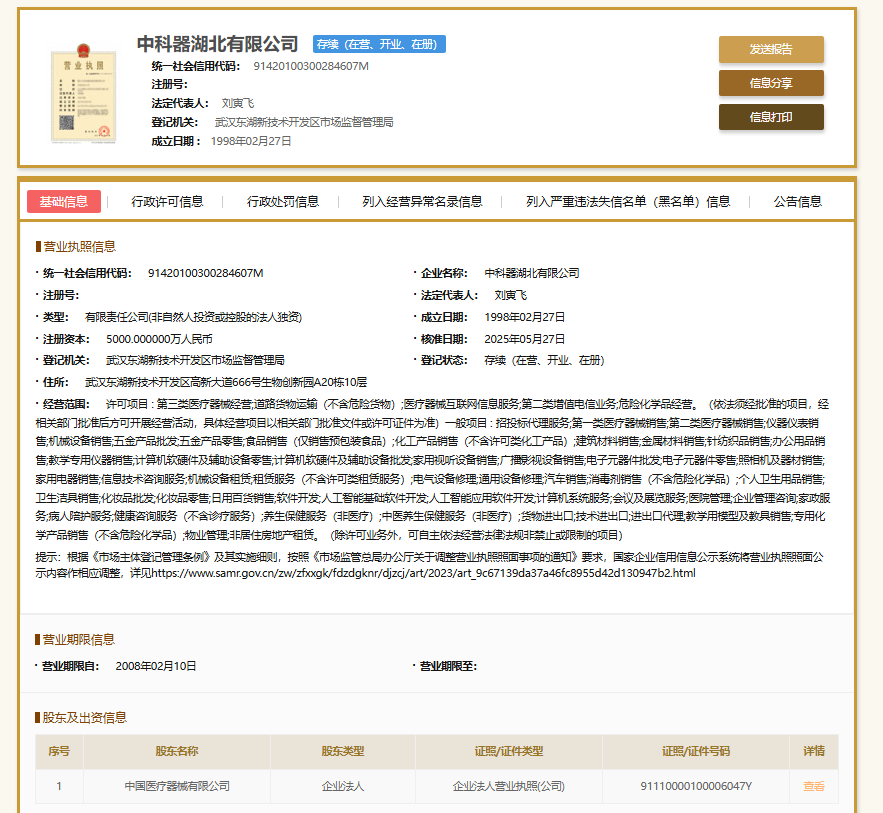Viewport: 883px width, 813px height.
Task: Click the 证照/证件号码 column header
Action: pyautogui.click(x=696, y=751)
